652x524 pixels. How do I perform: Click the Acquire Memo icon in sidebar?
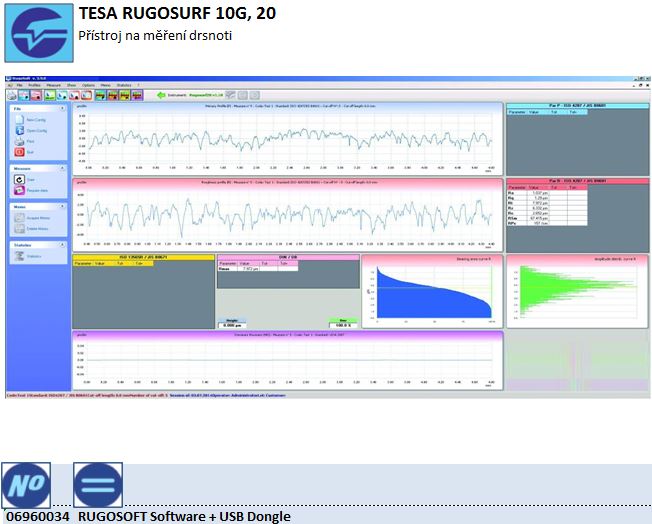[20, 218]
